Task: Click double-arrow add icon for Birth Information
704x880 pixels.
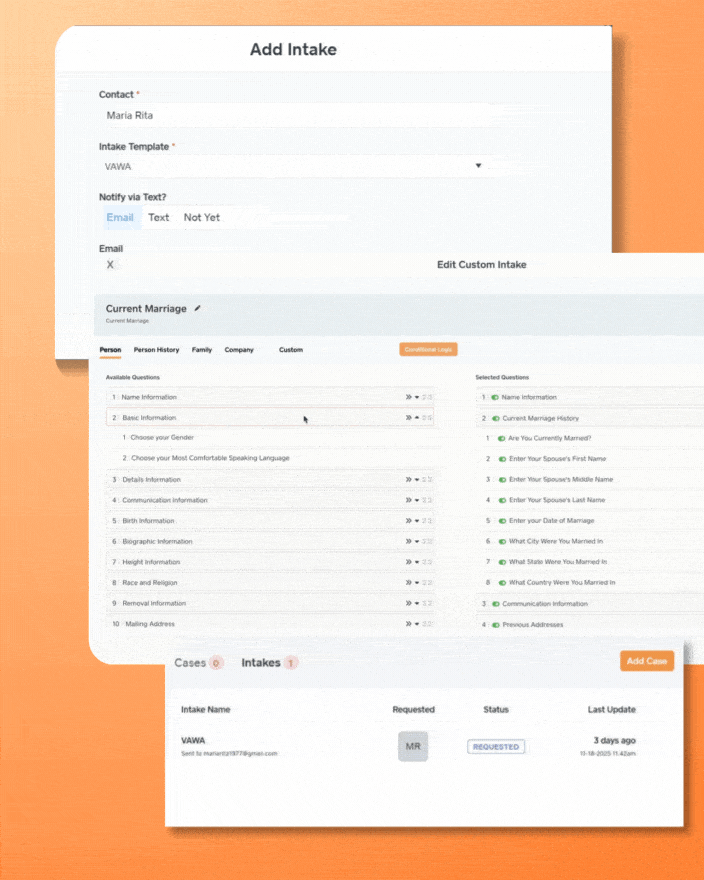Action: pyautogui.click(x=408, y=521)
